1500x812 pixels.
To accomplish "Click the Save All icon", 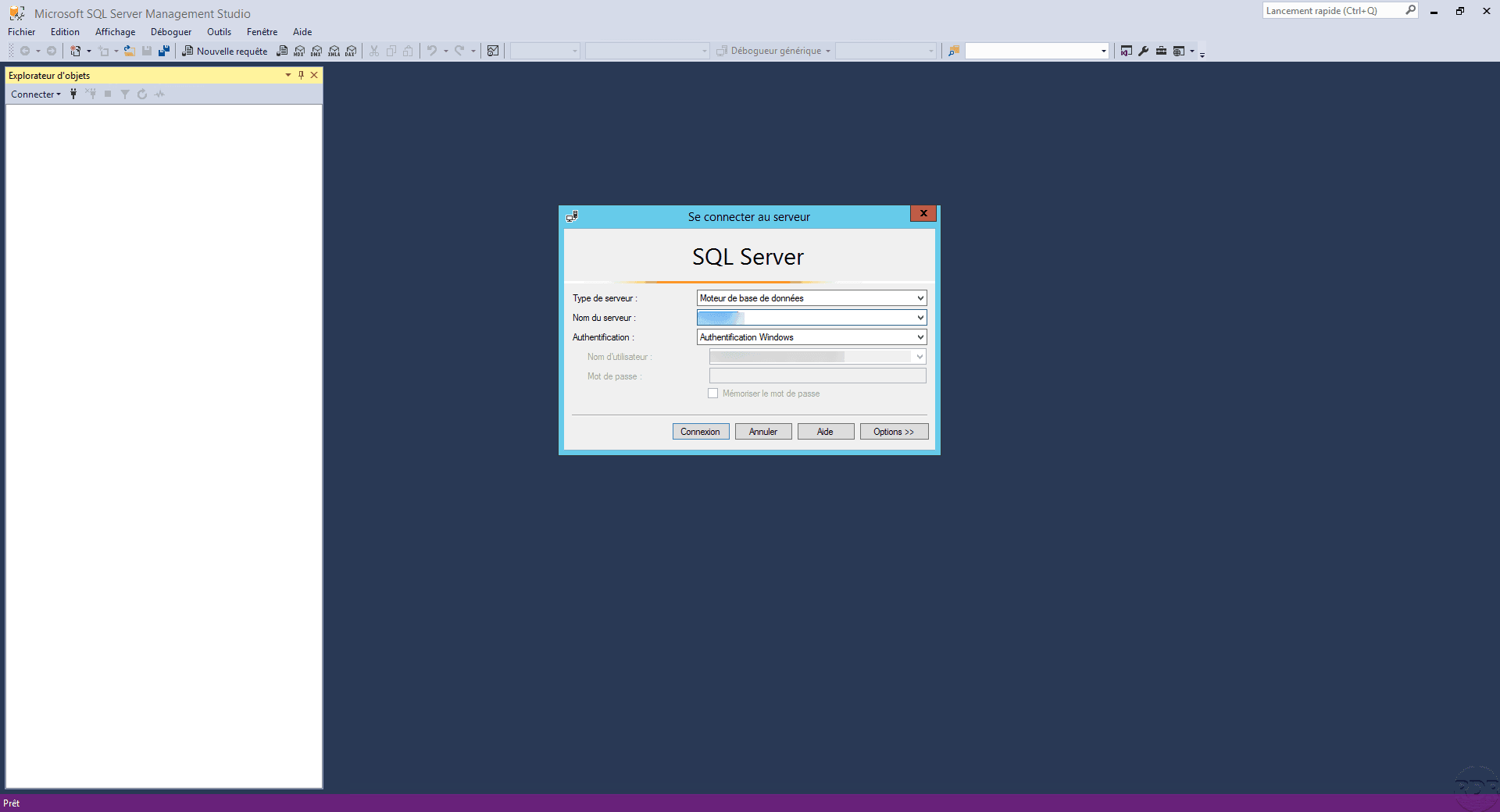I will click(x=164, y=51).
